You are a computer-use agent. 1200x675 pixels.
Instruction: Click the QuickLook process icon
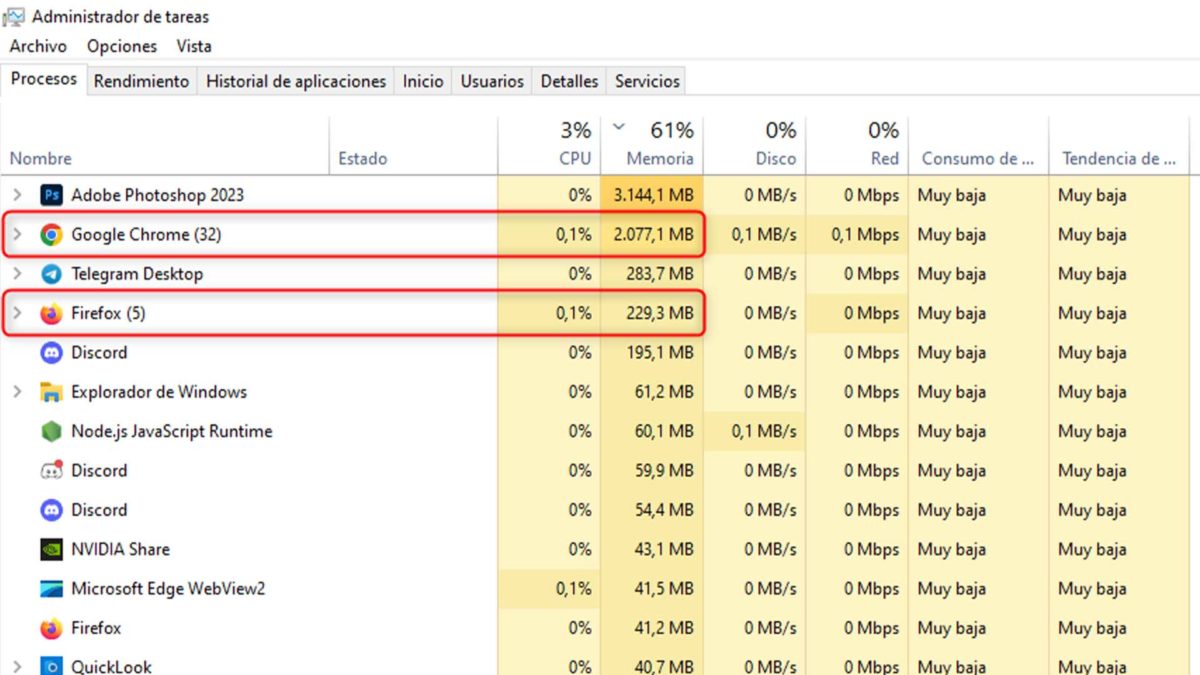point(51,666)
